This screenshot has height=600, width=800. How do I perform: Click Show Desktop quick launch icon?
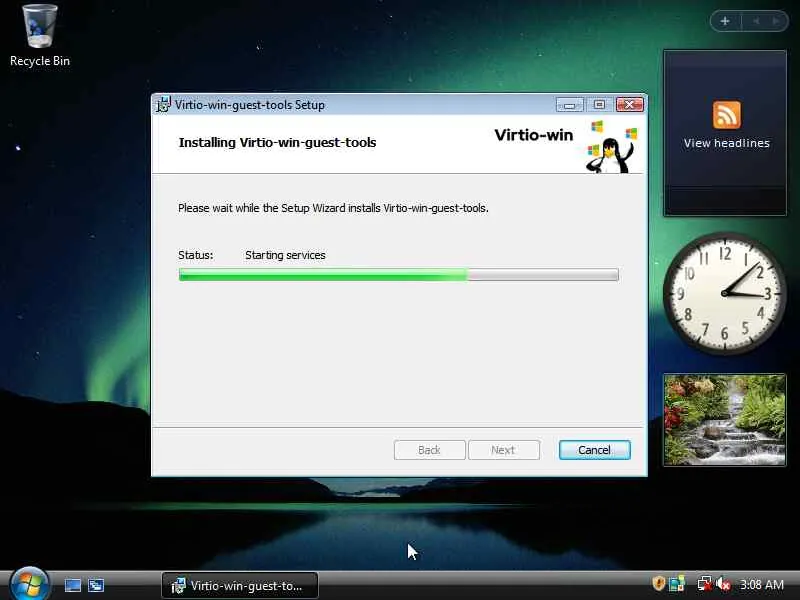point(72,585)
